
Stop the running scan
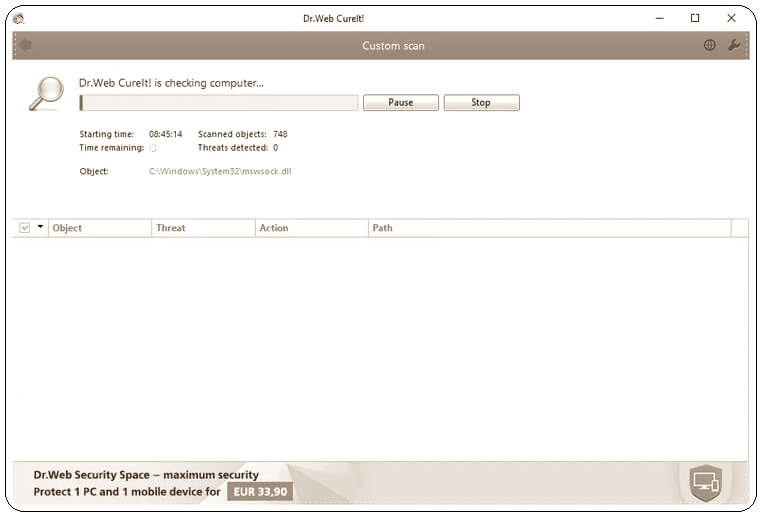pyautogui.click(x=481, y=103)
